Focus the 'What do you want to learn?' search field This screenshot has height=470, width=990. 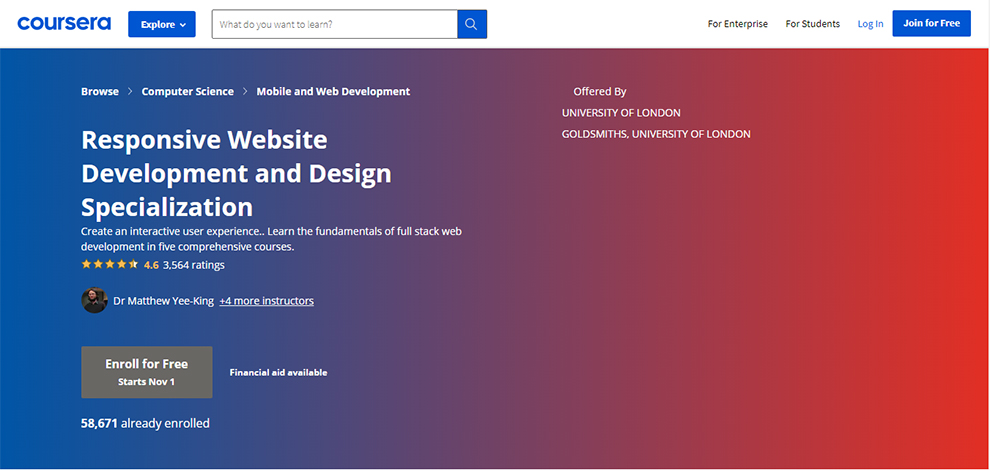[x=335, y=24]
